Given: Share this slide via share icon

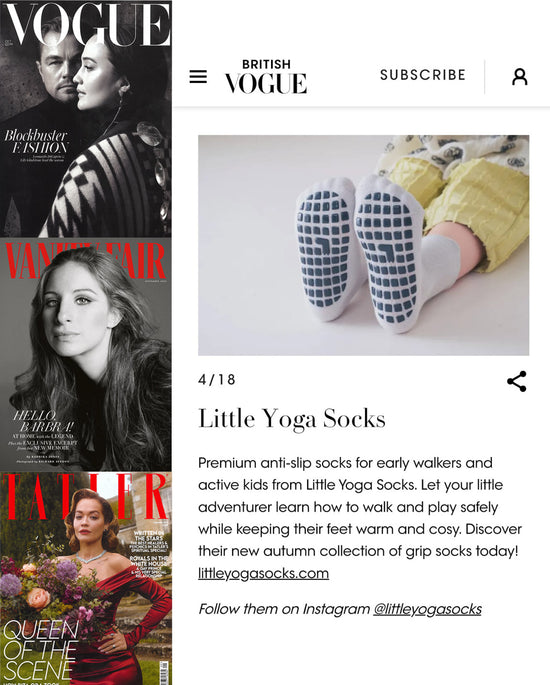Looking at the screenshot, I should [x=517, y=381].
